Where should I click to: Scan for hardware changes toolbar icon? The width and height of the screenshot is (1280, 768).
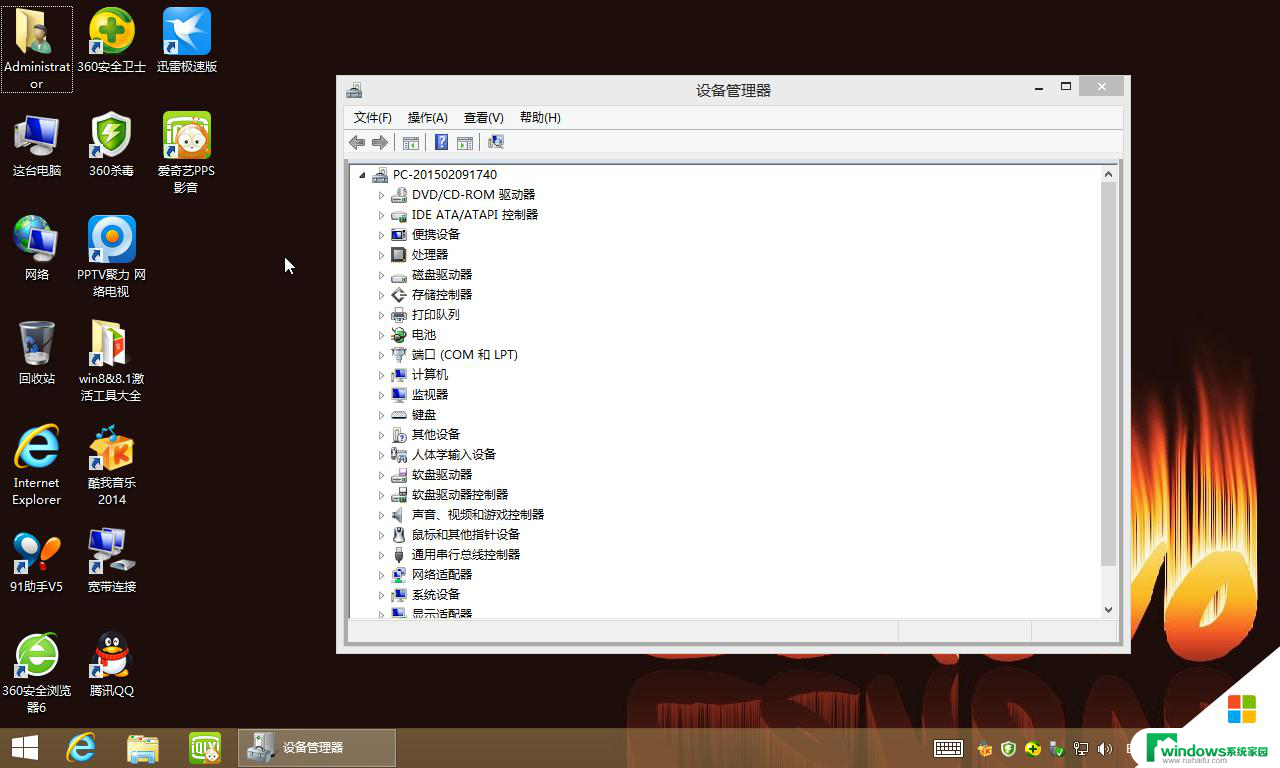tap(496, 143)
